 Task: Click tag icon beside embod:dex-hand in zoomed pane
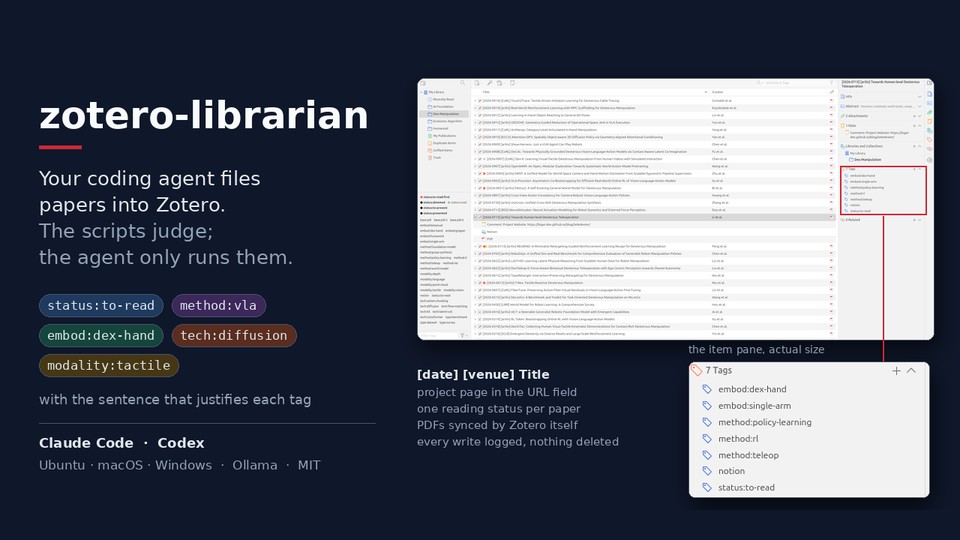pyautogui.click(x=707, y=389)
